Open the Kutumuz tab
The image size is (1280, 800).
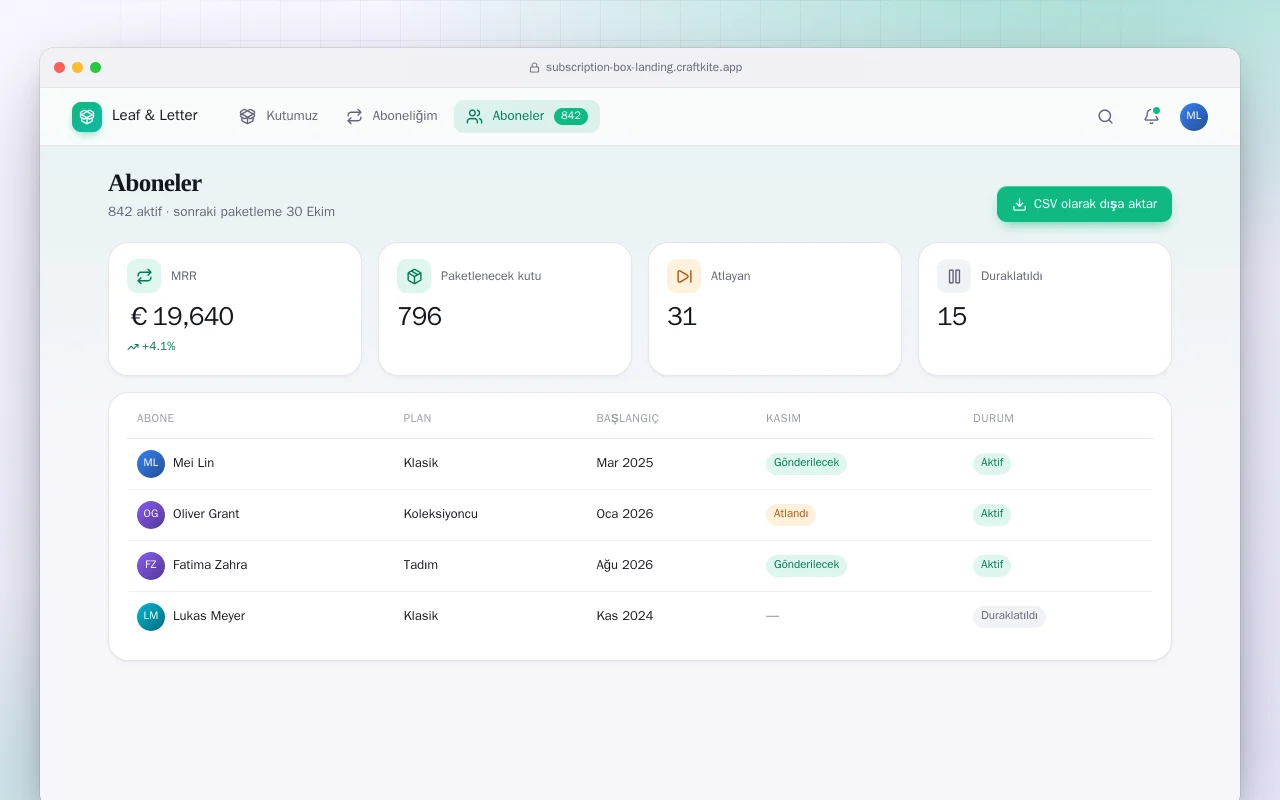(x=278, y=116)
